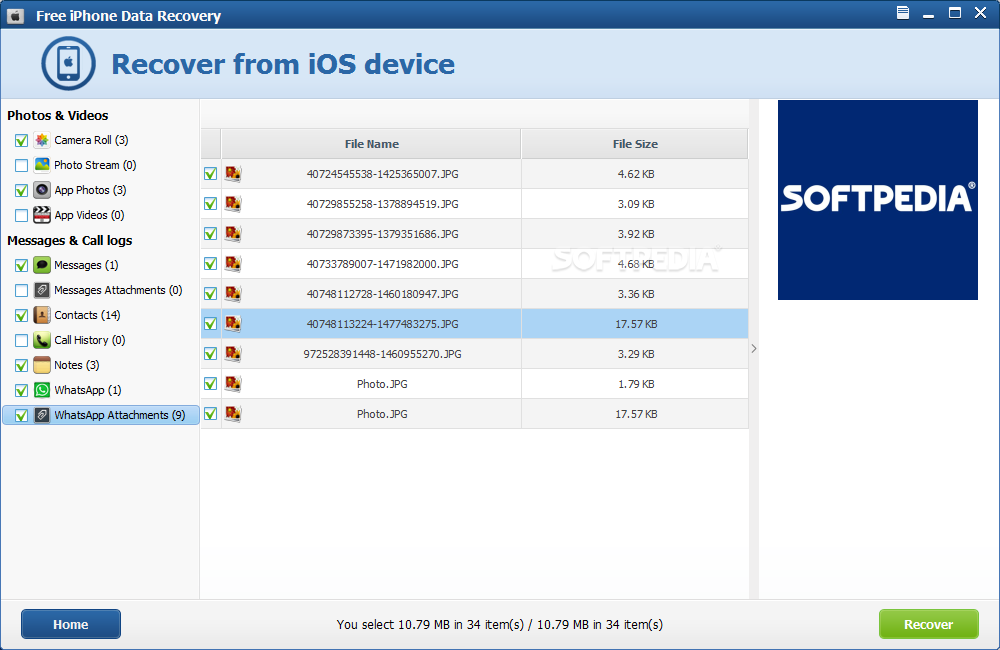Click the image icon for 40748112728-1460180947.JPG
The height and width of the screenshot is (650, 1000).
tap(233, 293)
